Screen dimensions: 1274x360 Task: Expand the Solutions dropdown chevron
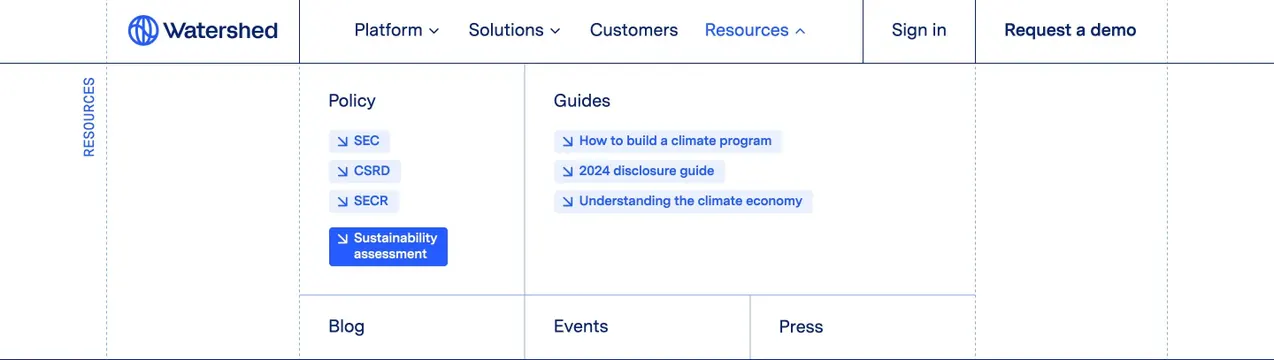coord(555,31)
